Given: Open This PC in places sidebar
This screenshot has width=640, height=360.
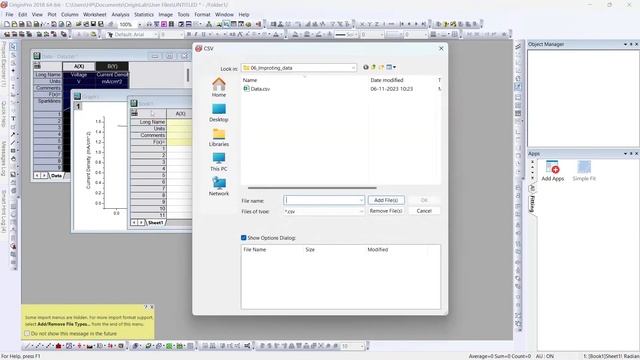Looking at the screenshot, I should [219, 162].
